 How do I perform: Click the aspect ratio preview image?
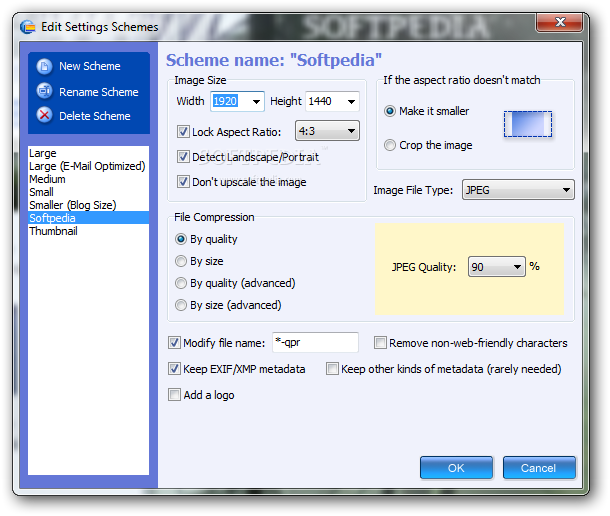pyautogui.click(x=528, y=124)
